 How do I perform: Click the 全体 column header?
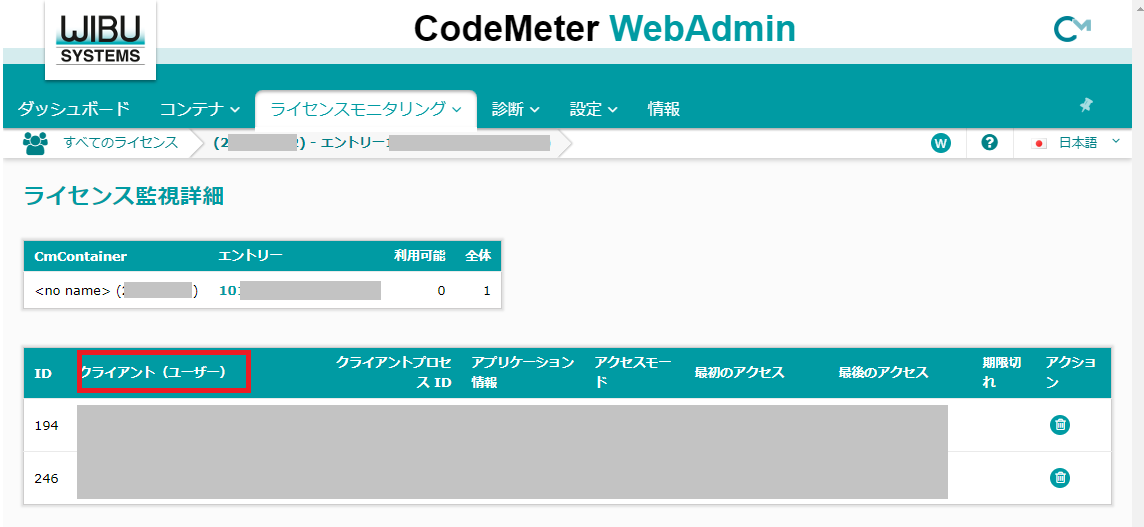478,256
